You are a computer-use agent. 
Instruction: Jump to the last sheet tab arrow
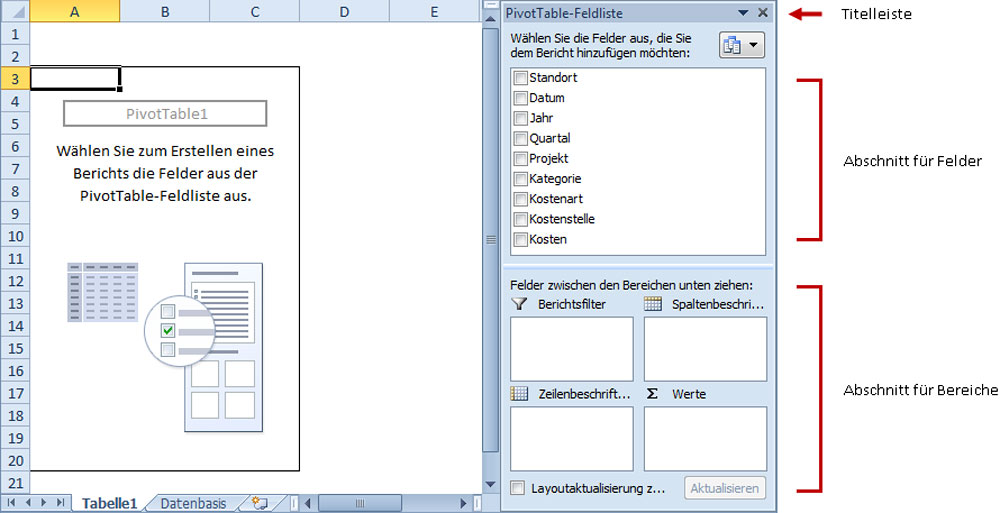[x=61, y=503]
